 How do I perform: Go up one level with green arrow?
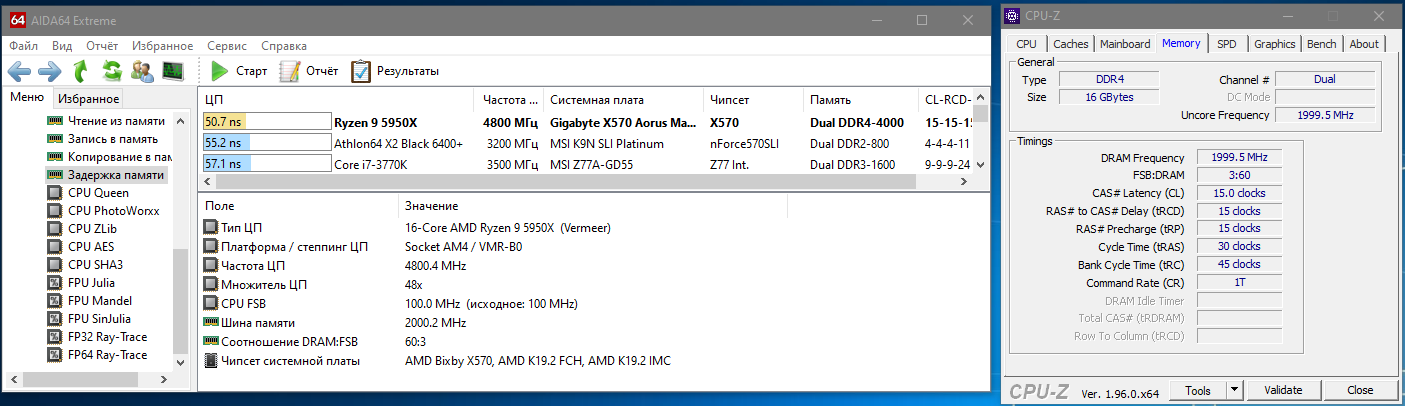pos(81,71)
